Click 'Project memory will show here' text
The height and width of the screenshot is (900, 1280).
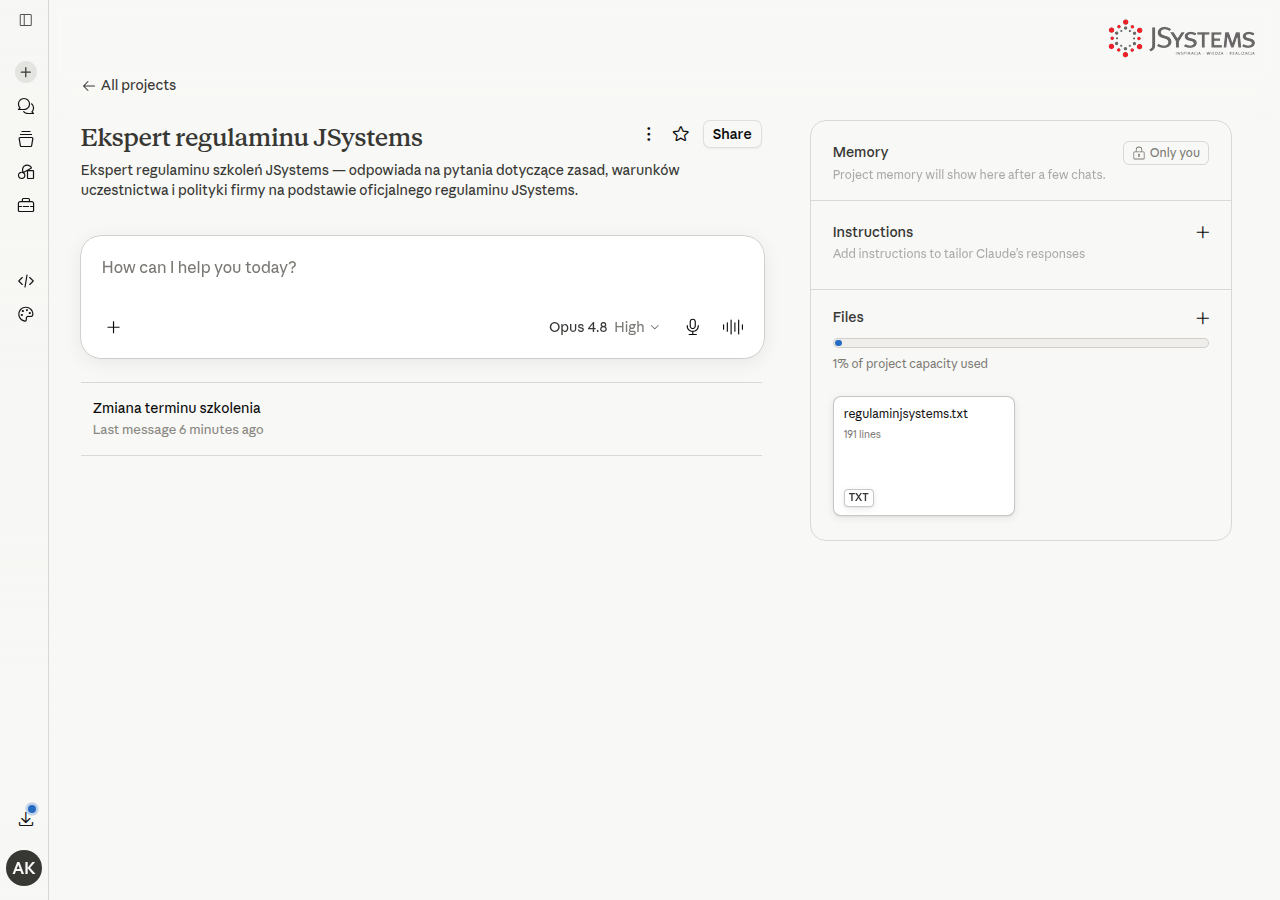(x=969, y=175)
